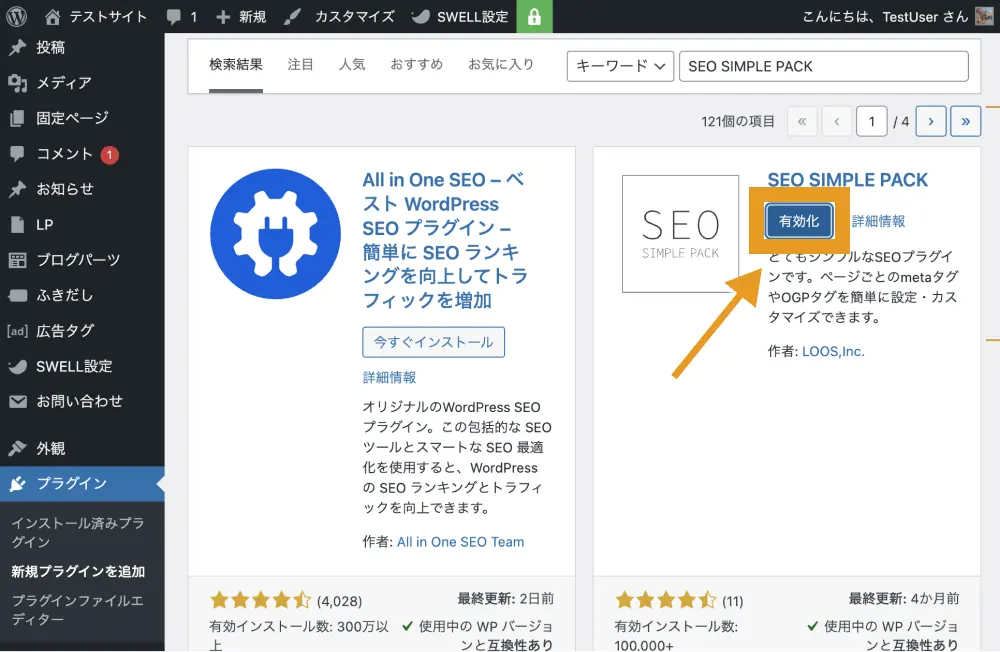Screen dimensions: 1000x652
Task: Click the WordPress logo icon
Action: [17, 17]
